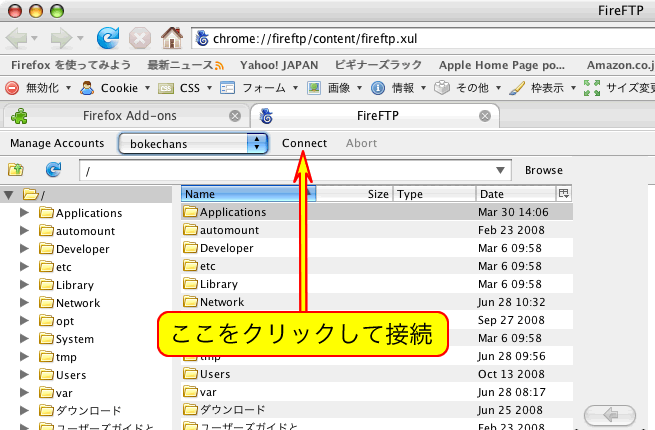Viewport: 655px width, 430px height.
Task: Click the Cookie person icon
Action: pyautogui.click(x=87, y=88)
